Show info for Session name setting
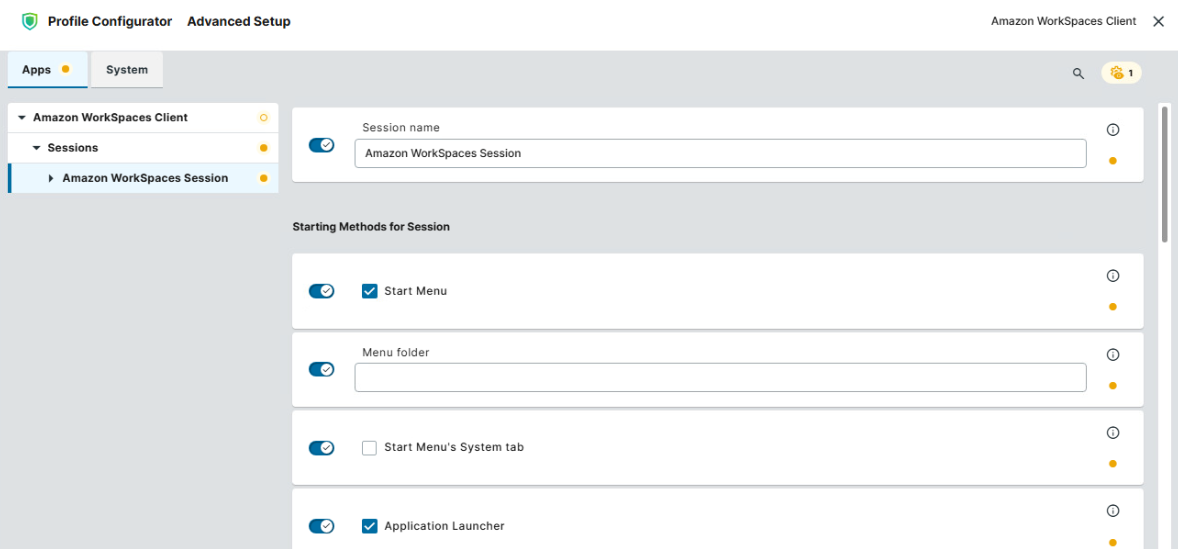This screenshot has height=549, width=1178. click(1113, 130)
